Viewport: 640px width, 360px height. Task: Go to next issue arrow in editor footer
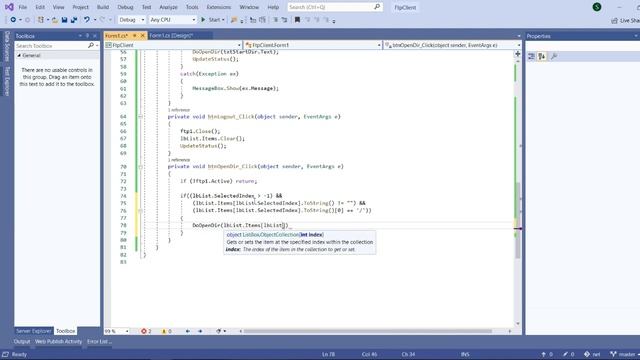200,331
